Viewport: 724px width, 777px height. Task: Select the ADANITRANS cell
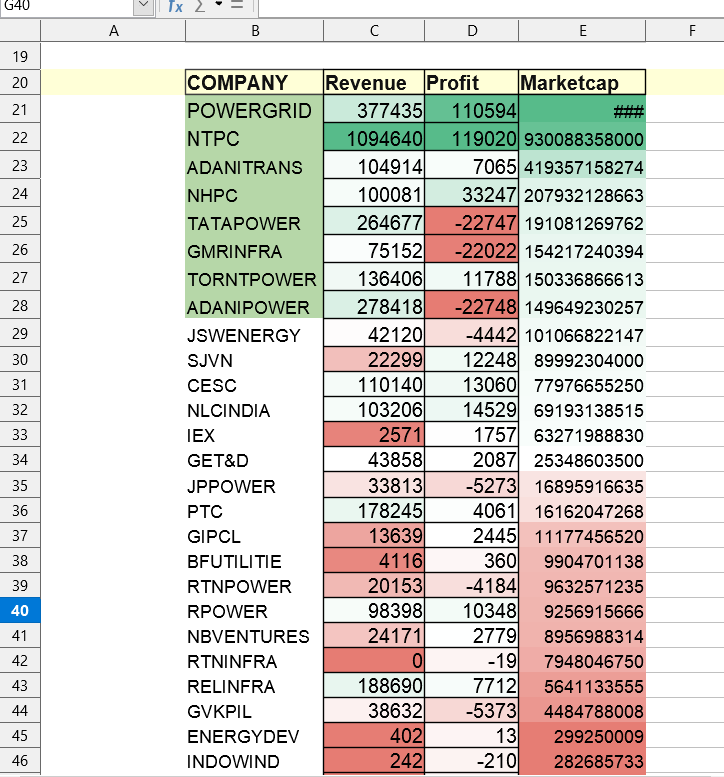click(x=254, y=166)
